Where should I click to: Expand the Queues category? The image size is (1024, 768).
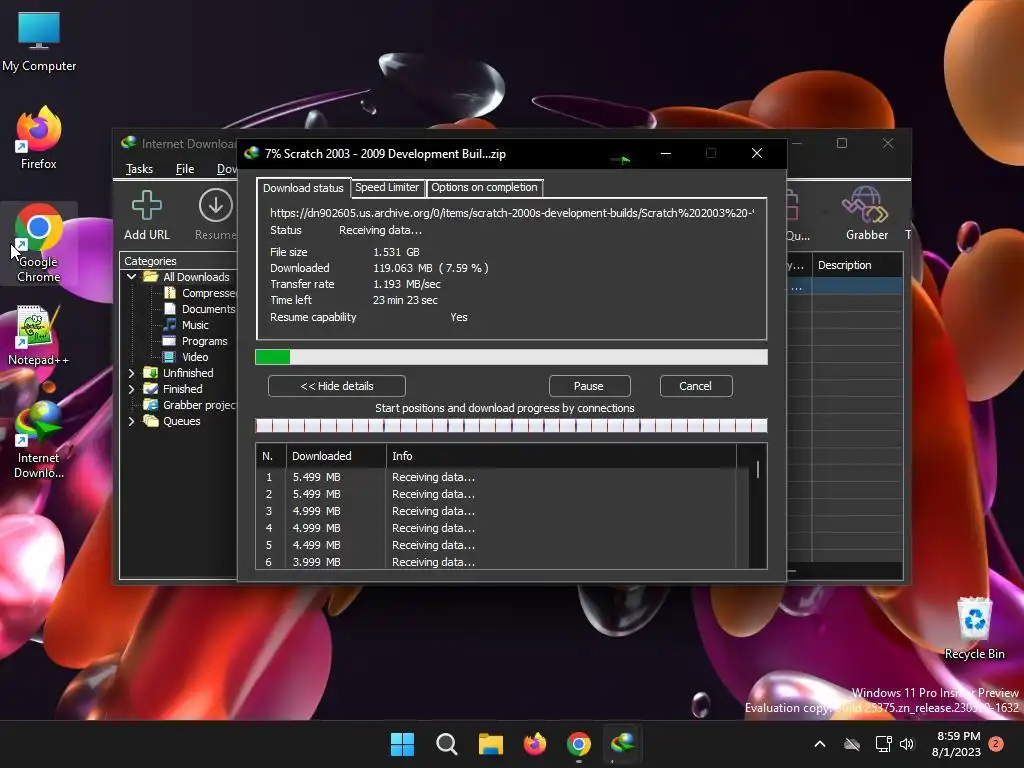pyautogui.click(x=132, y=421)
